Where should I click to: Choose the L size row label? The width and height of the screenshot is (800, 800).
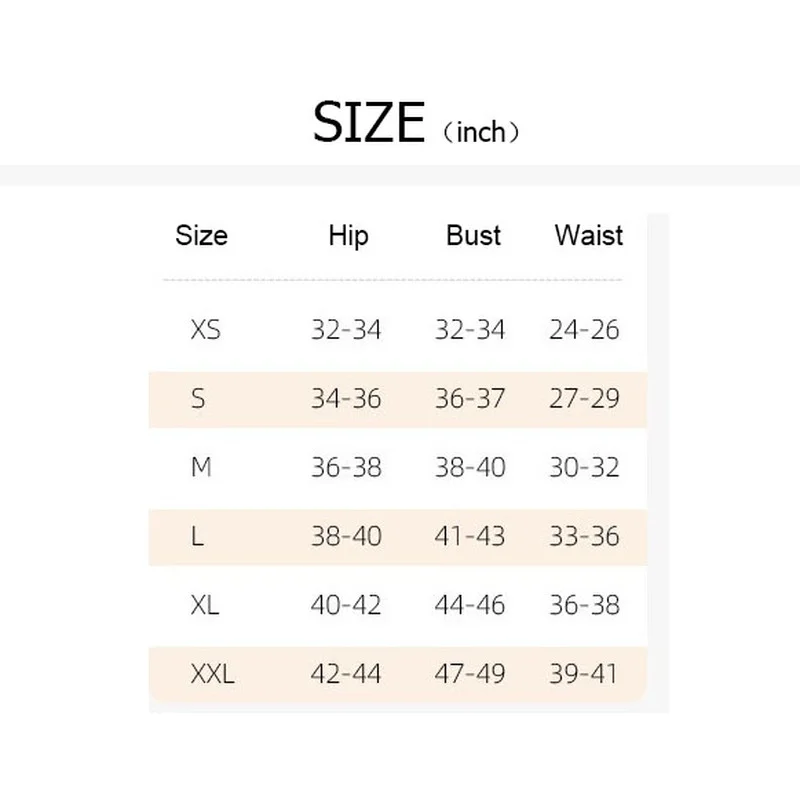pyautogui.click(x=197, y=537)
